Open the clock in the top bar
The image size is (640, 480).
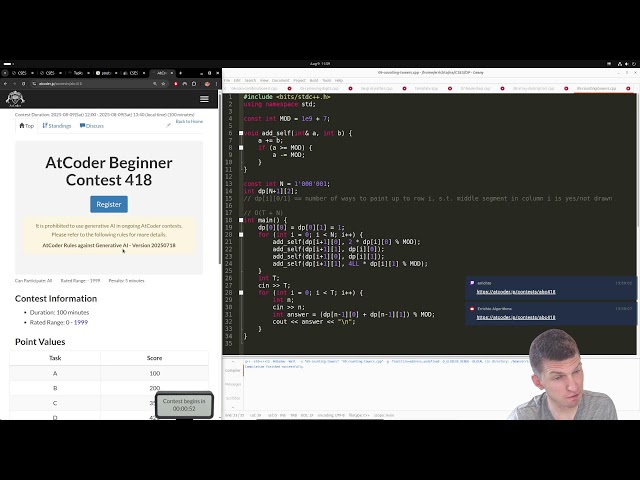pos(320,64)
